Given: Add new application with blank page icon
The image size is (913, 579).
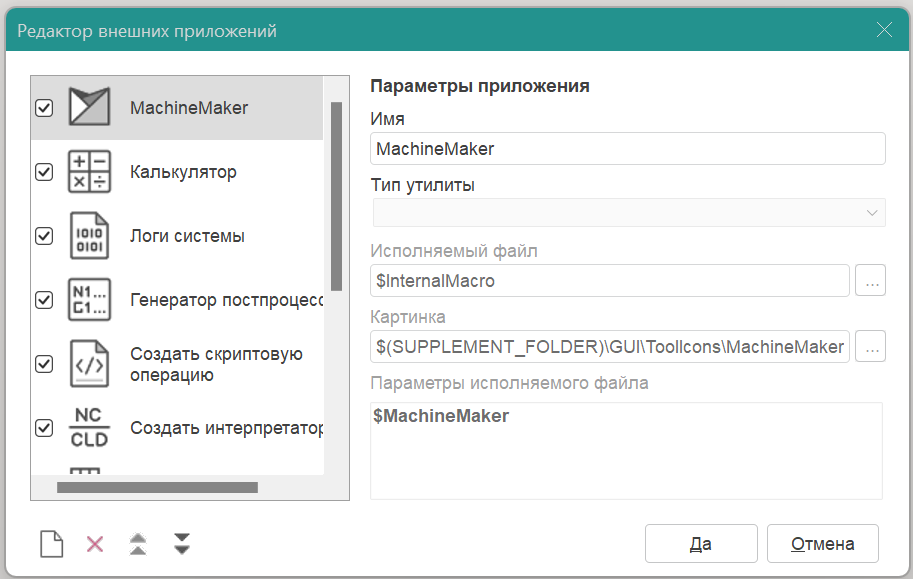Looking at the screenshot, I should coord(51,544).
